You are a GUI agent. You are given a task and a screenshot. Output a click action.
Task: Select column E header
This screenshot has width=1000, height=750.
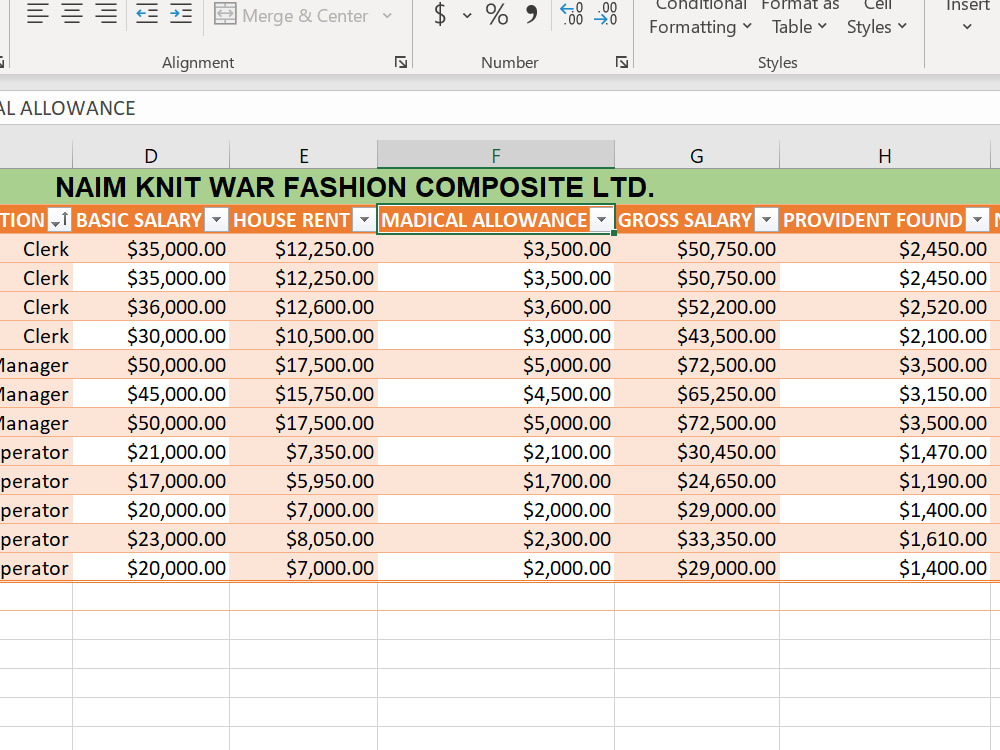(x=304, y=156)
